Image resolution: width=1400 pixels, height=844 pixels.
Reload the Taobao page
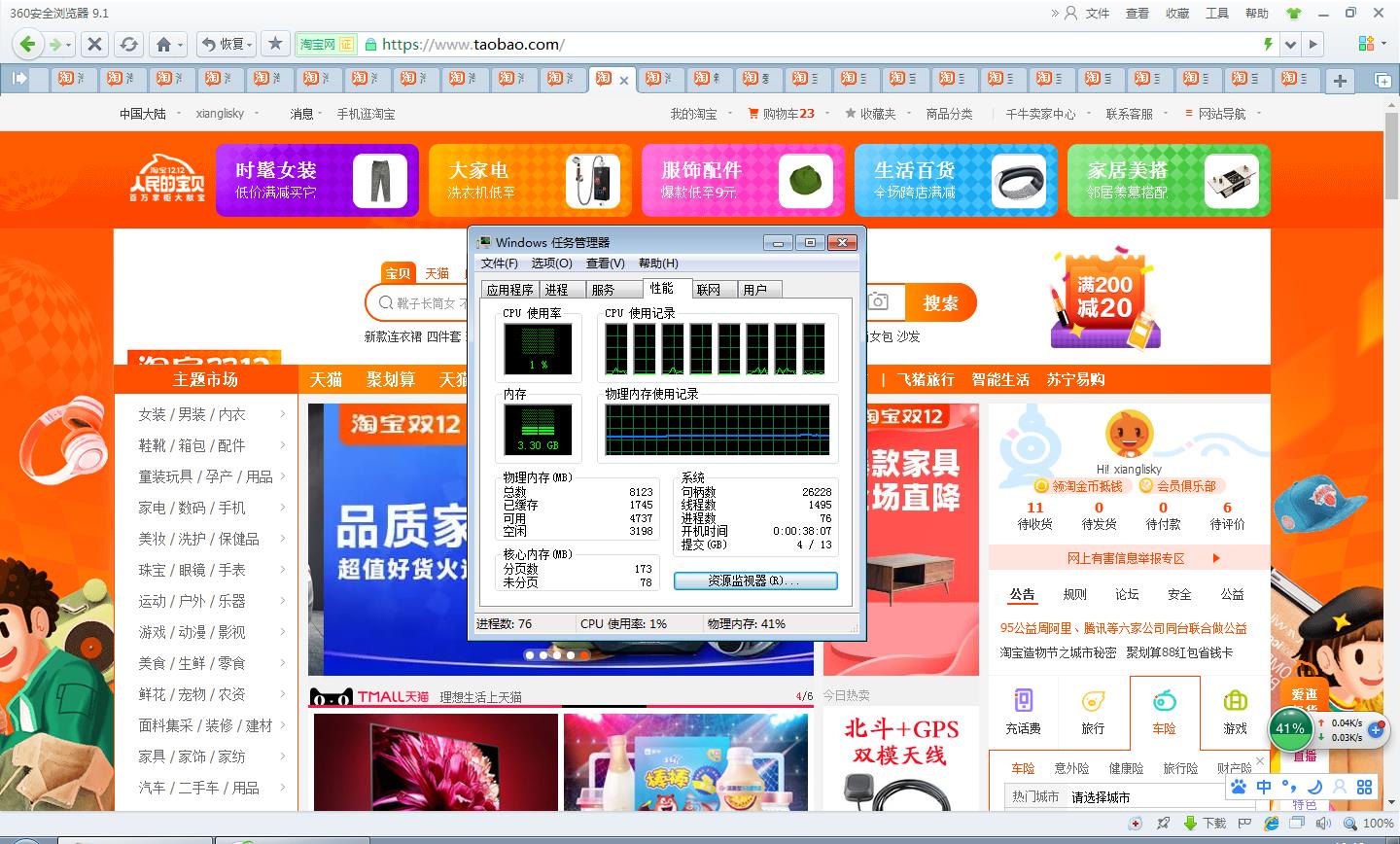pyautogui.click(x=128, y=44)
